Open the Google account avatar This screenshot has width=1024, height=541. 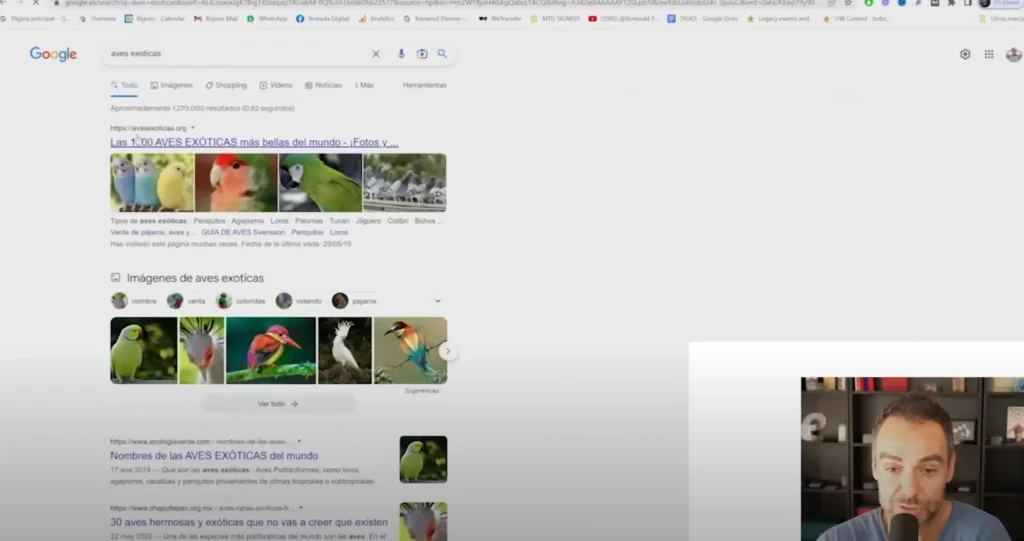click(1013, 54)
